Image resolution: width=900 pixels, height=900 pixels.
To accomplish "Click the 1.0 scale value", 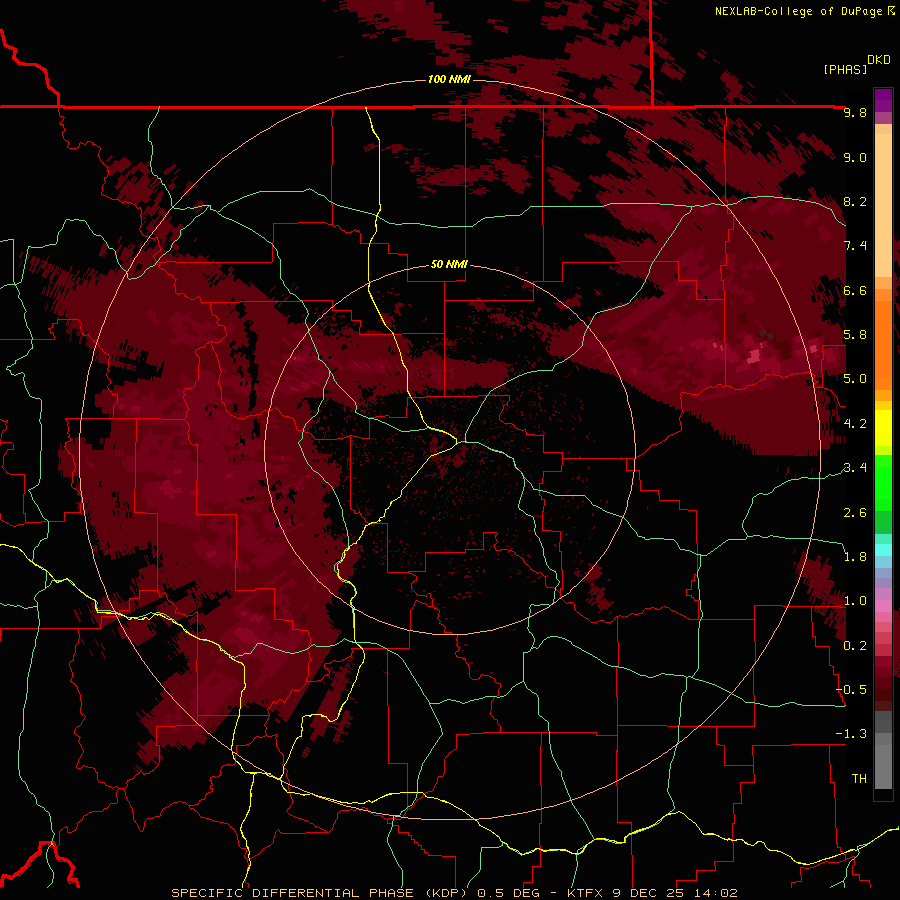I will click(x=855, y=601).
